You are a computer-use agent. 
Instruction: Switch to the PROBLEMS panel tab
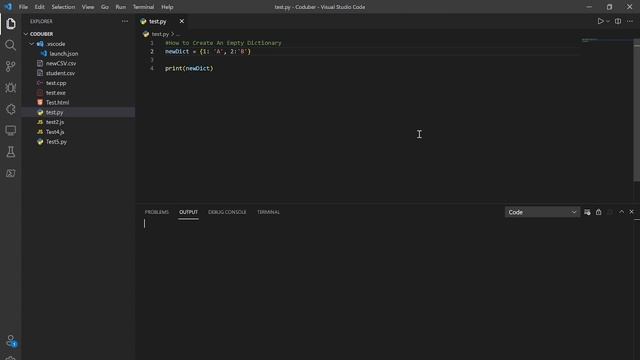coord(157,212)
